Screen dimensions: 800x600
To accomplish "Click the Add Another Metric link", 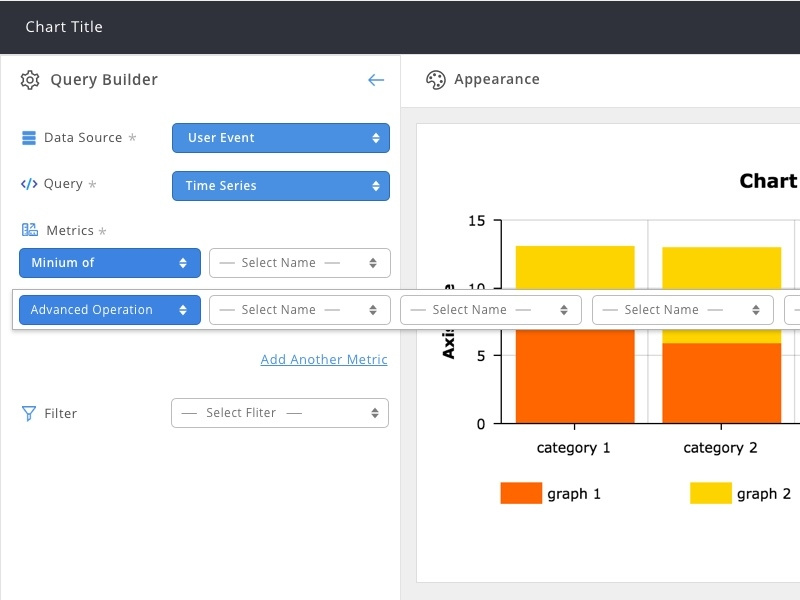I will click(x=324, y=359).
